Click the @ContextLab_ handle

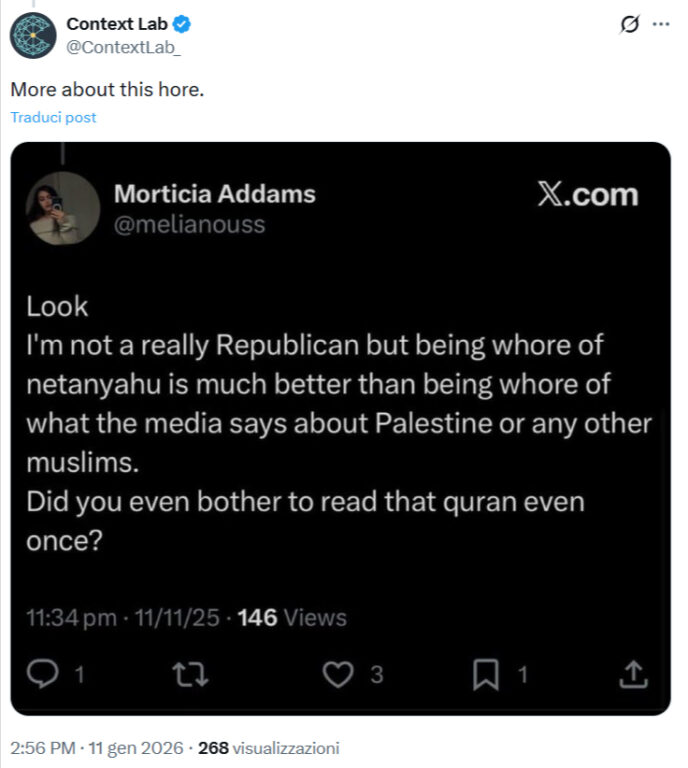point(123,47)
